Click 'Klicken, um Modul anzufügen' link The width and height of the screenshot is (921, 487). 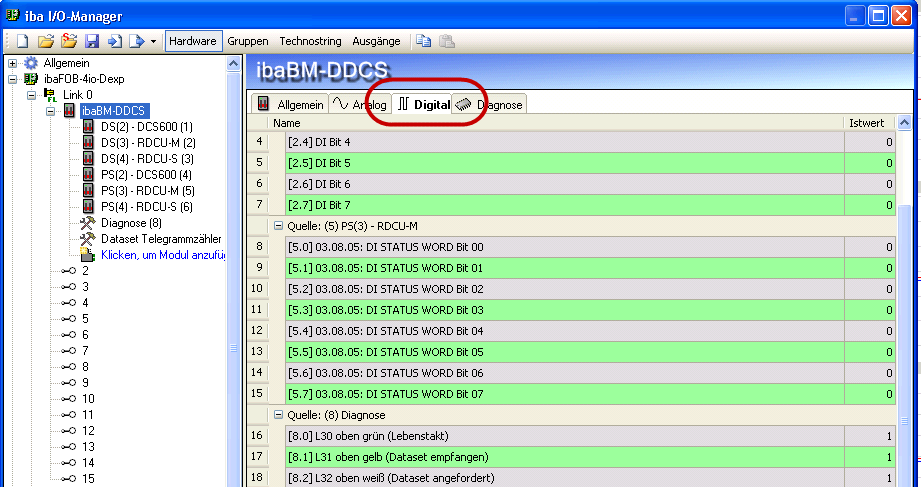tap(163, 255)
